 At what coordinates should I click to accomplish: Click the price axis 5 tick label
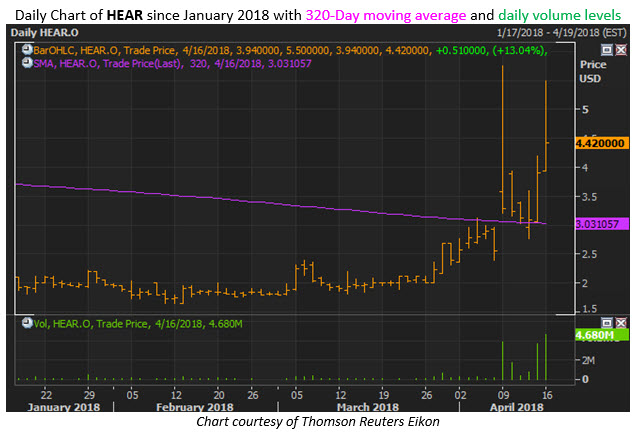[x=585, y=109]
